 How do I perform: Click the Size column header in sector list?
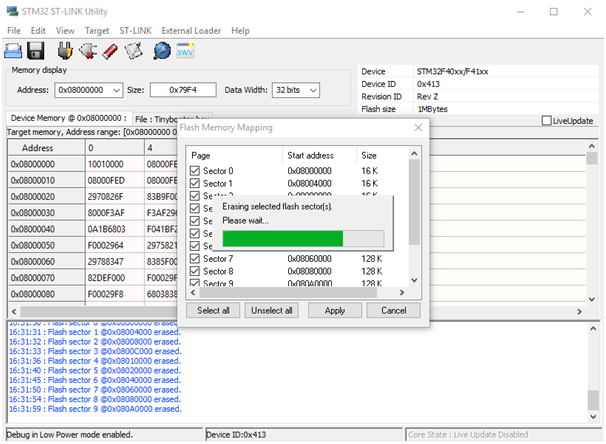pyautogui.click(x=382, y=155)
